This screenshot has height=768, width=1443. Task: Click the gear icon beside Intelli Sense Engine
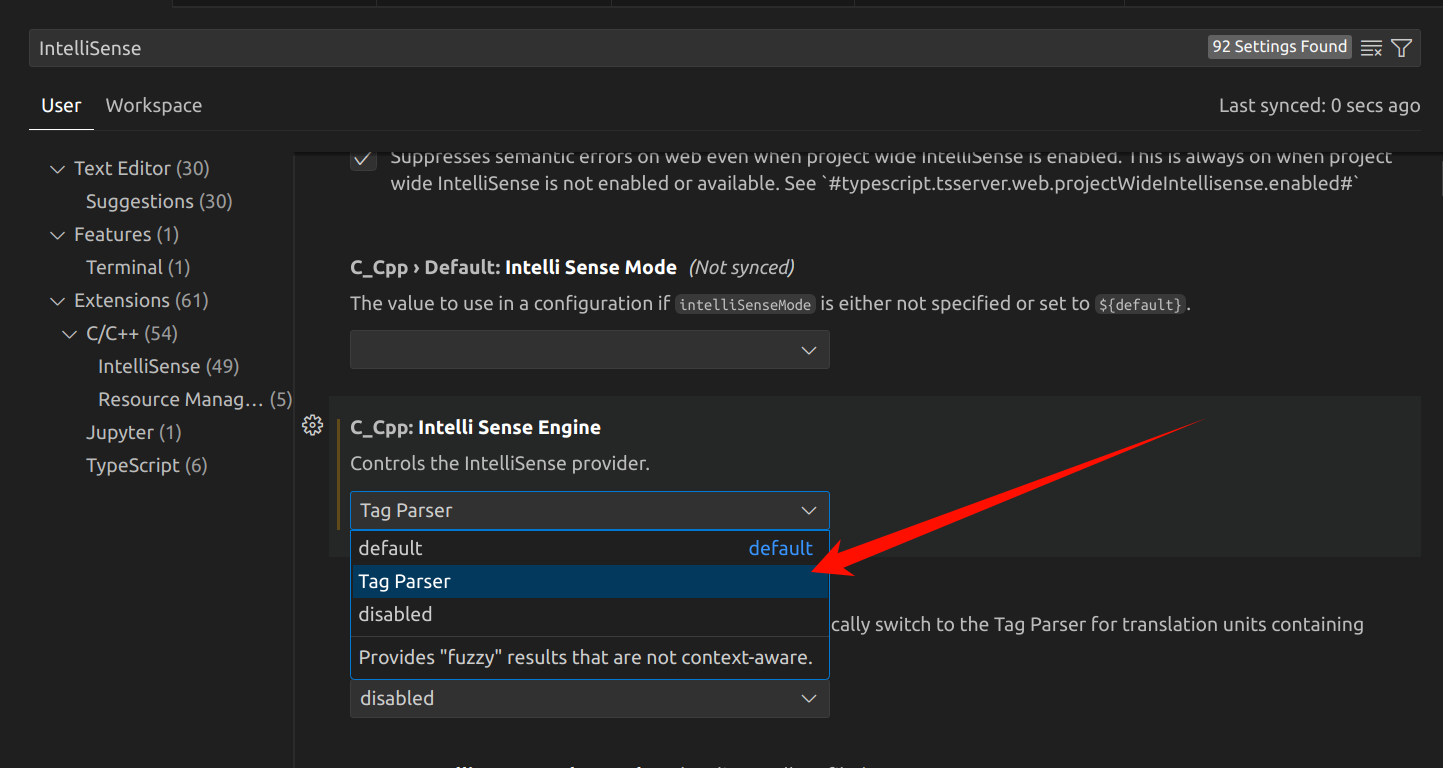pos(313,426)
